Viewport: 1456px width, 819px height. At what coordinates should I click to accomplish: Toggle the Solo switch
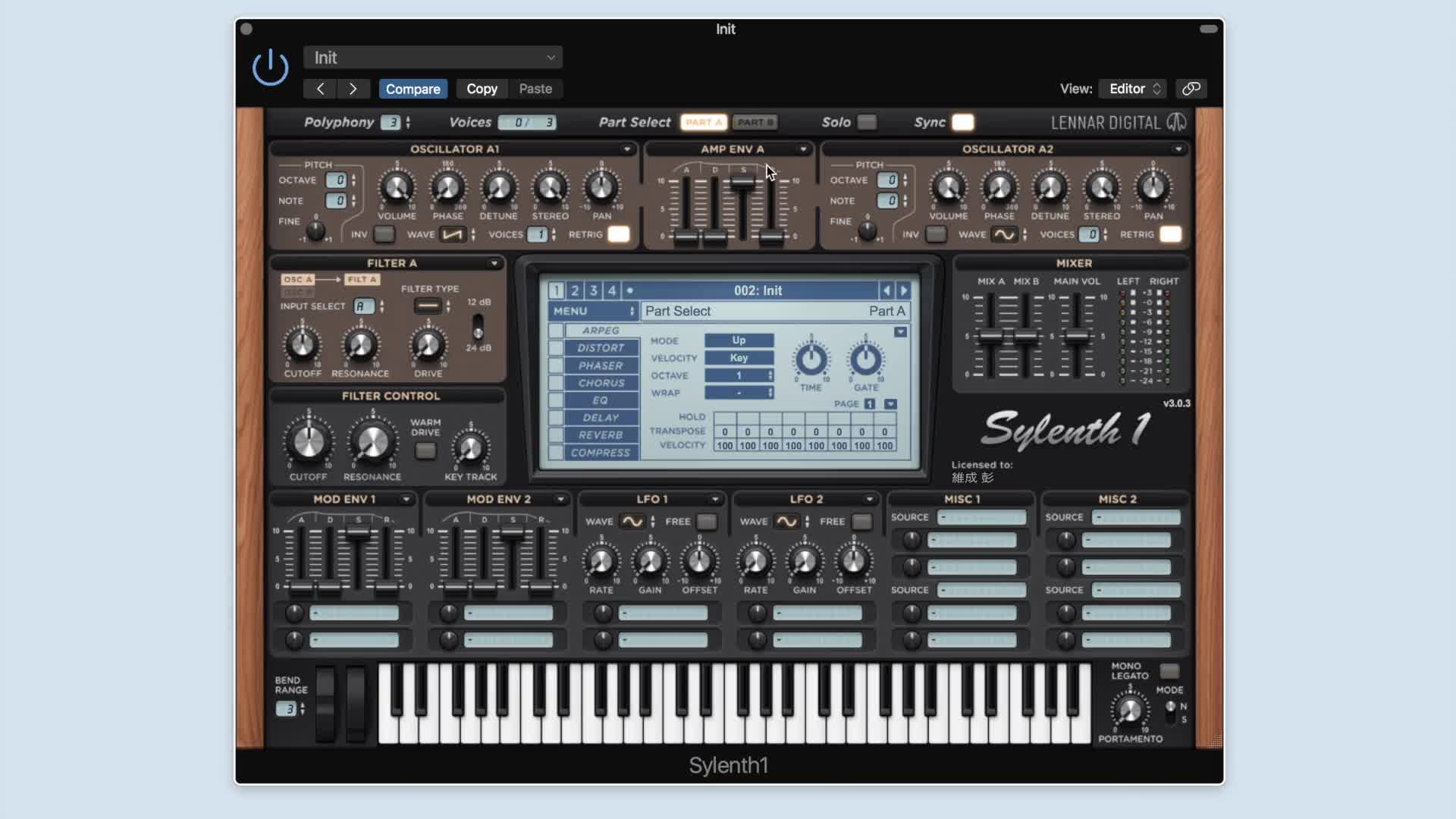(867, 122)
